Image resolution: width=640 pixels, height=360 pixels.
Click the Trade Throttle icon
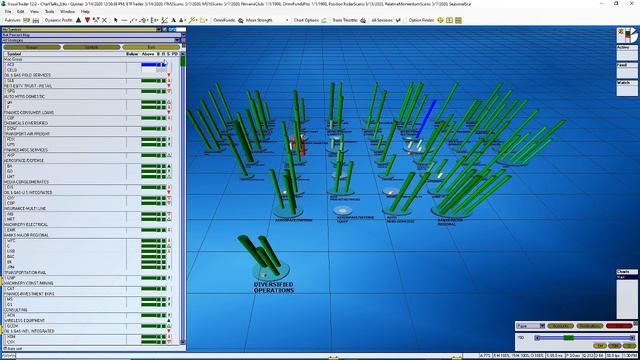[363, 20]
